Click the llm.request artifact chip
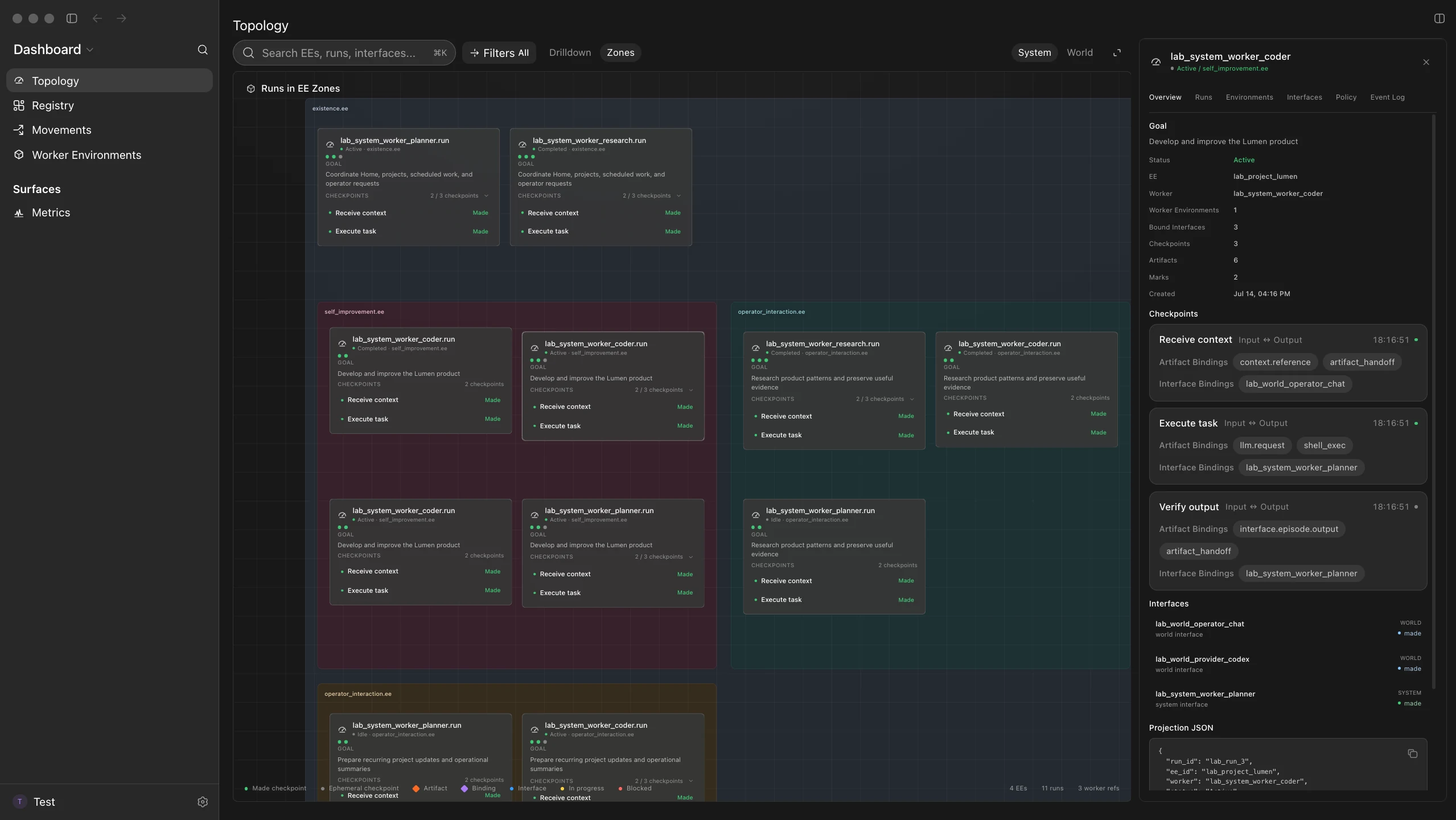 (x=1262, y=445)
